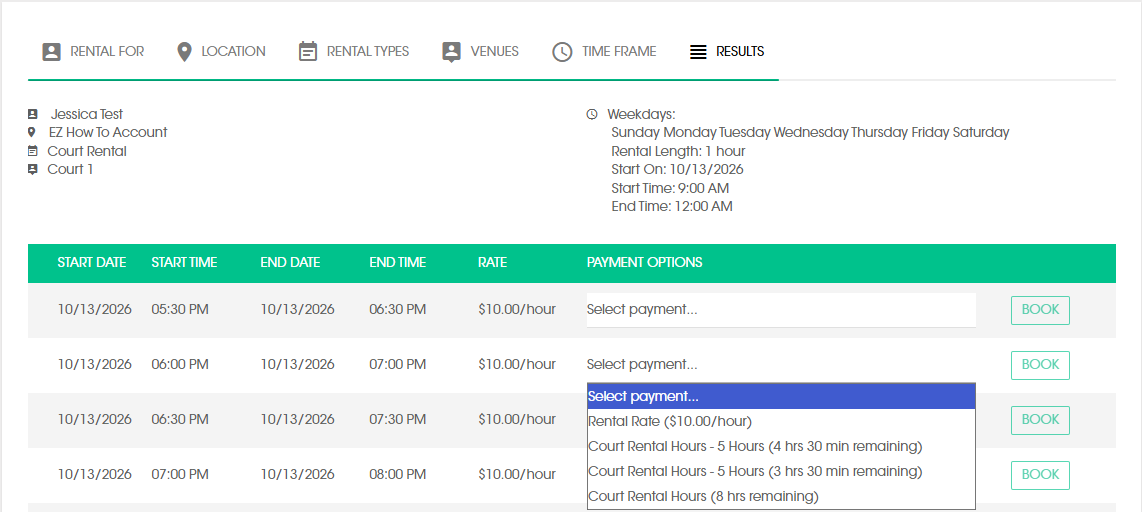Click payment dropdown for 06:00 PM slot
Screen dimensions: 1142x512
click(x=781, y=365)
